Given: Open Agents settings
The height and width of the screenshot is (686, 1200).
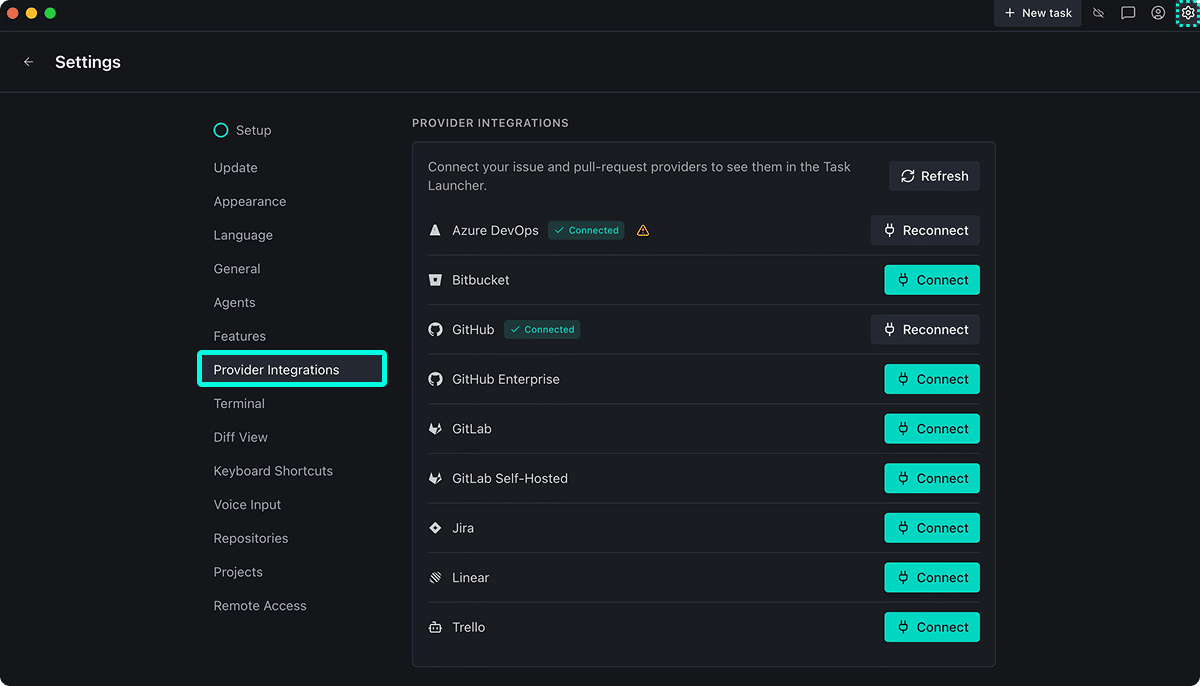Looking at the screenshot, I should pos(235,302).
